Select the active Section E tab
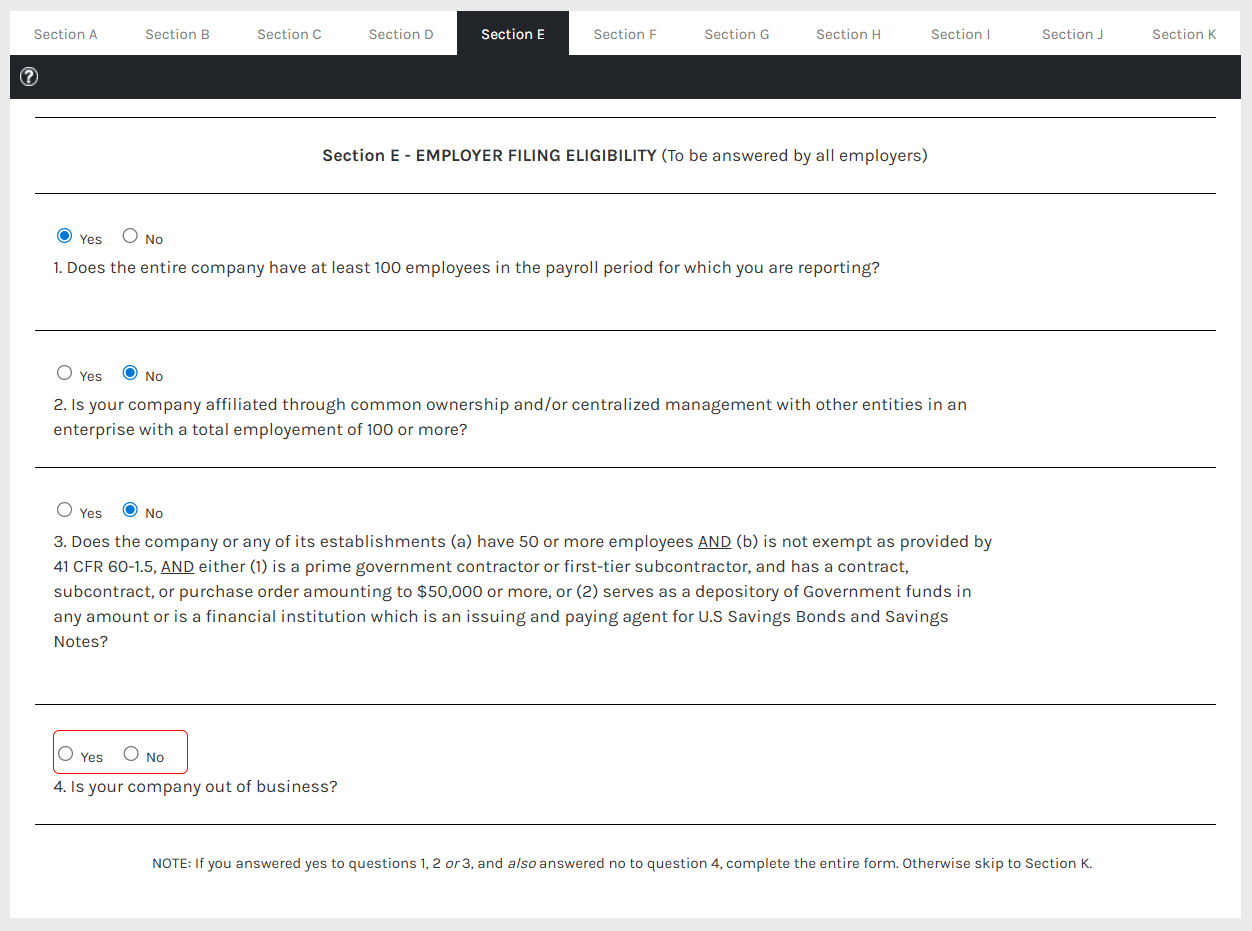 tap(513, 34)
